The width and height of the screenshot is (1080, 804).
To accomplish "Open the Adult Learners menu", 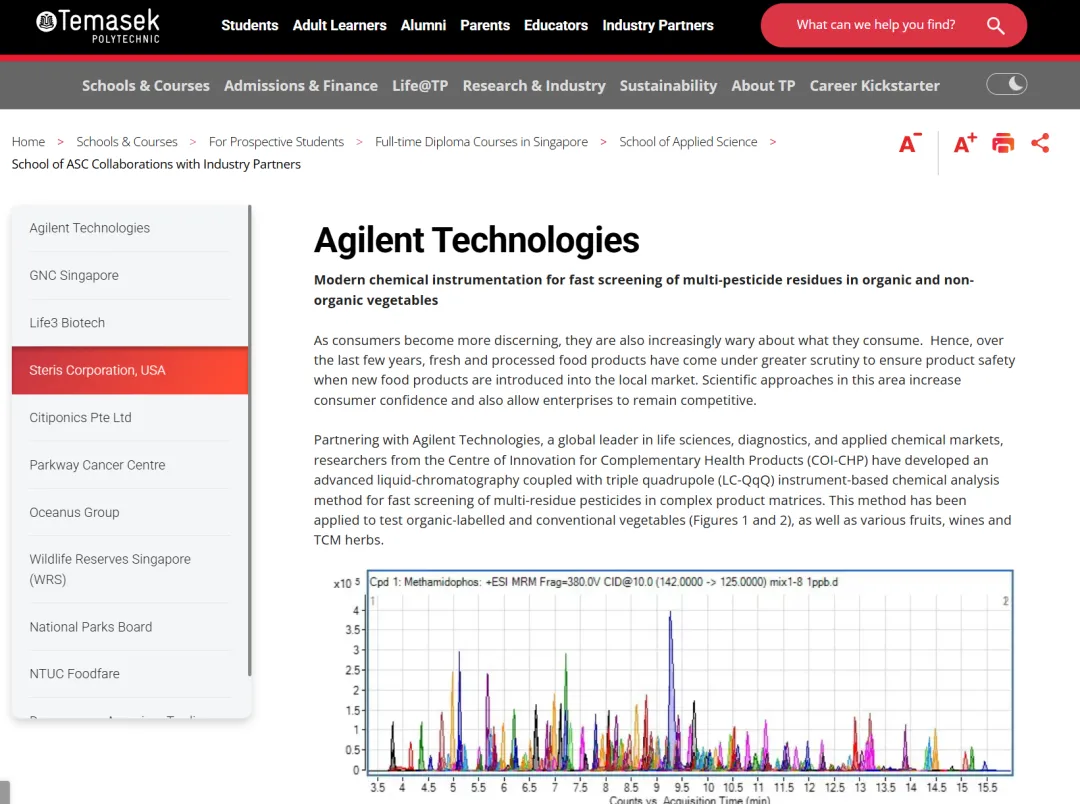I will coord(340,25).
